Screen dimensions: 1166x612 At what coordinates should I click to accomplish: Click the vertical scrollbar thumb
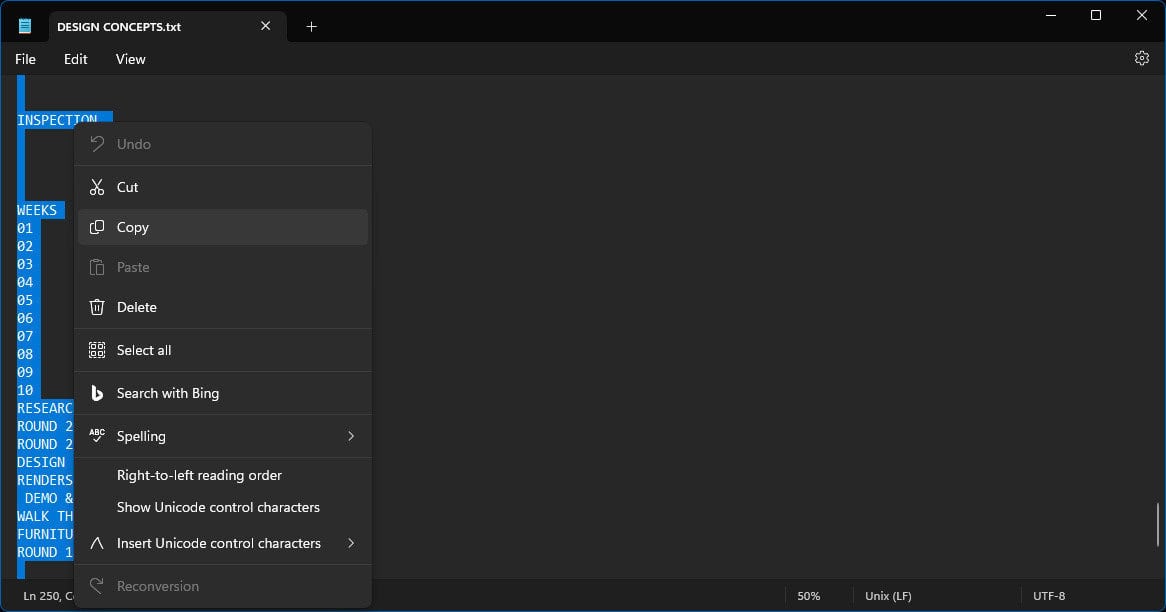tap(1158, 524)
